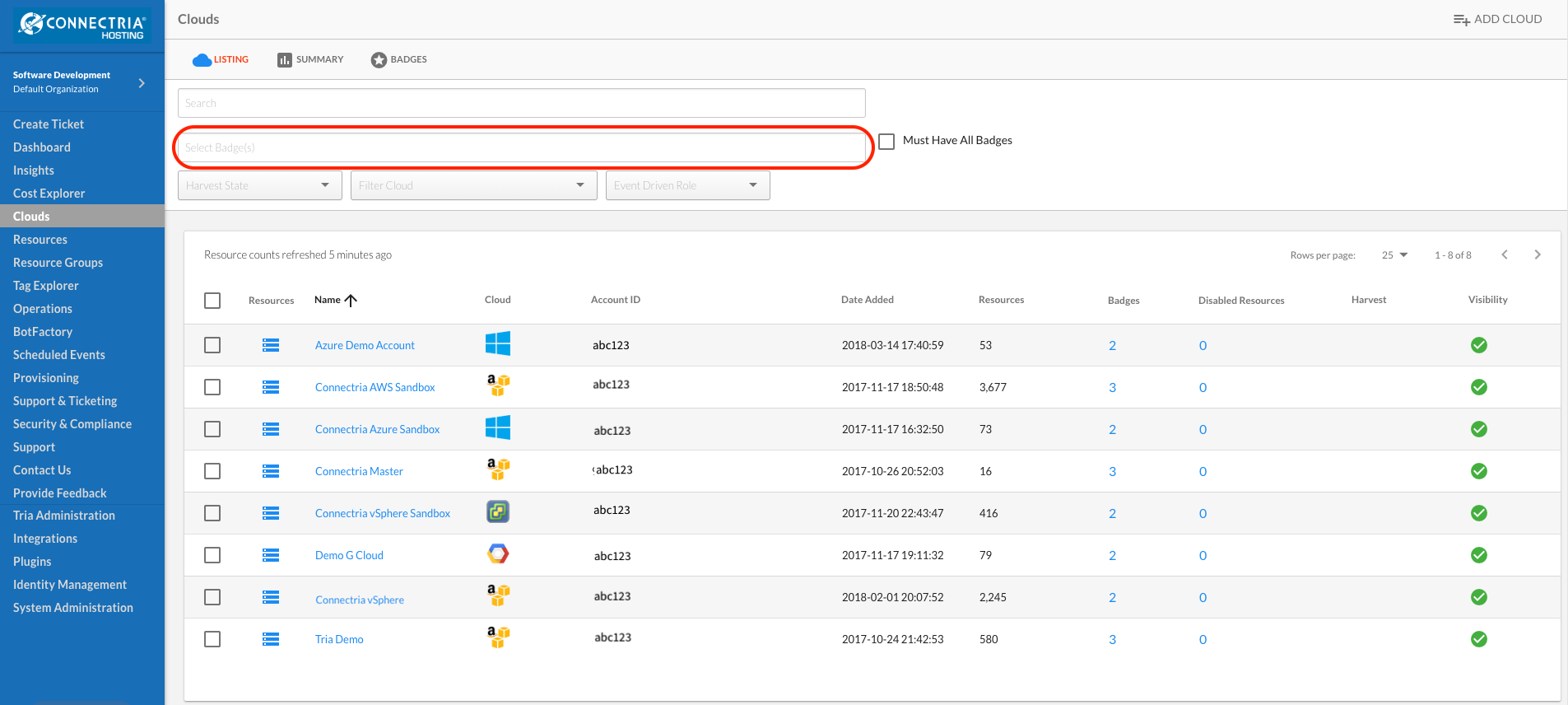Open the Event Driven Role dropdown
Screen dimensions: 1568x705
coord(688,185)
